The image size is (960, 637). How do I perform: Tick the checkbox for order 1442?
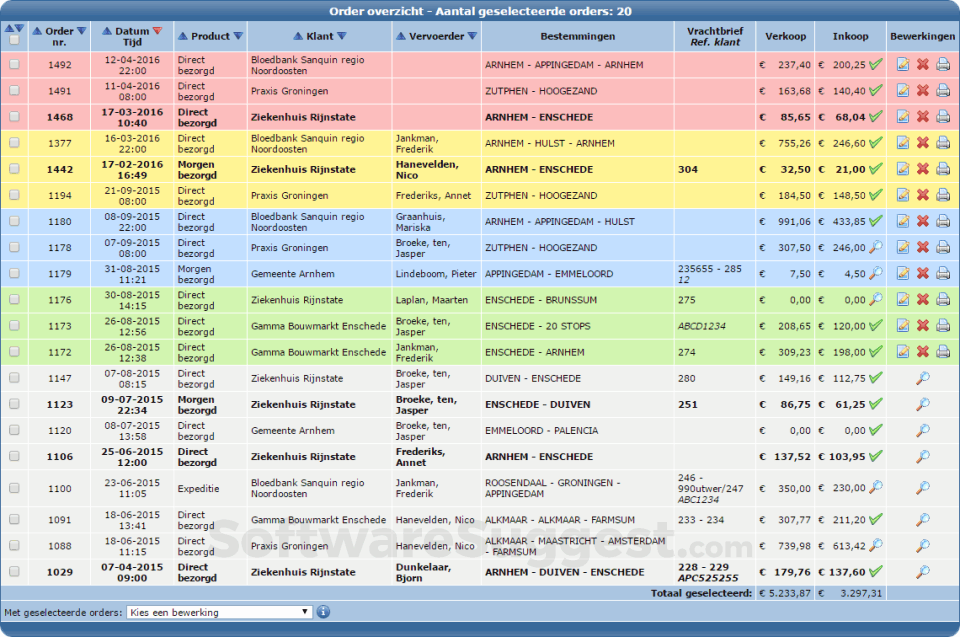[x=14, y=169]
